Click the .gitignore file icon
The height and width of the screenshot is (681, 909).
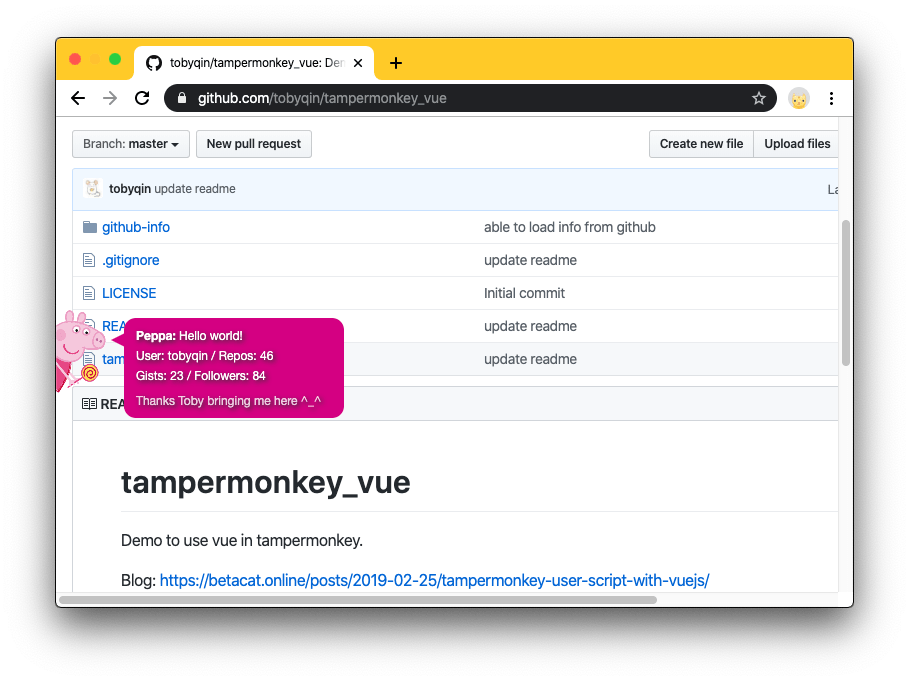(x=89, y=260)
